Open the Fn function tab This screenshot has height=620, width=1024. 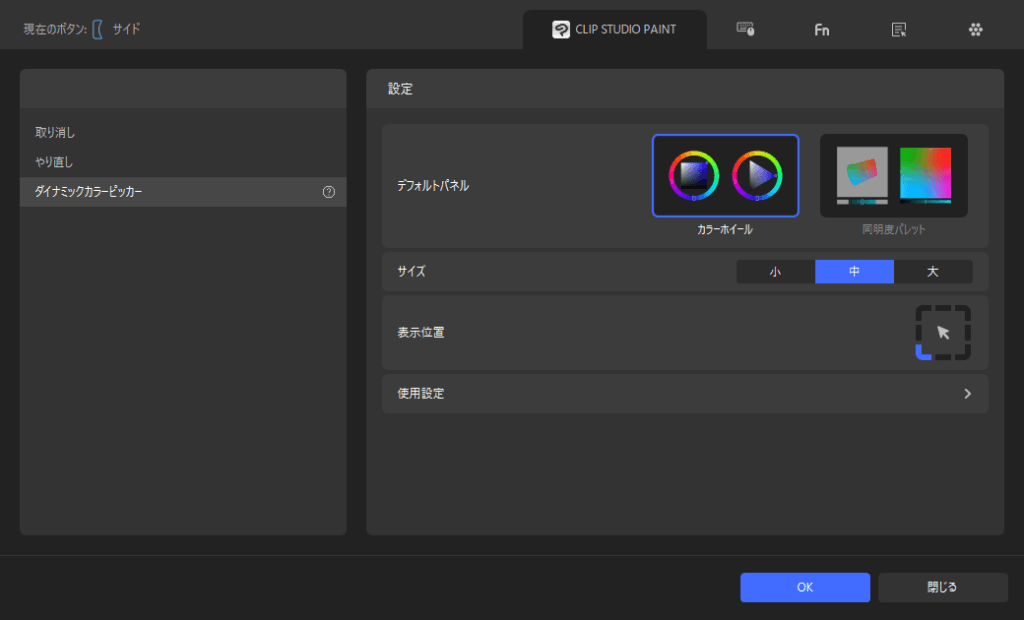pyautogui.click(x=821, y=30)
